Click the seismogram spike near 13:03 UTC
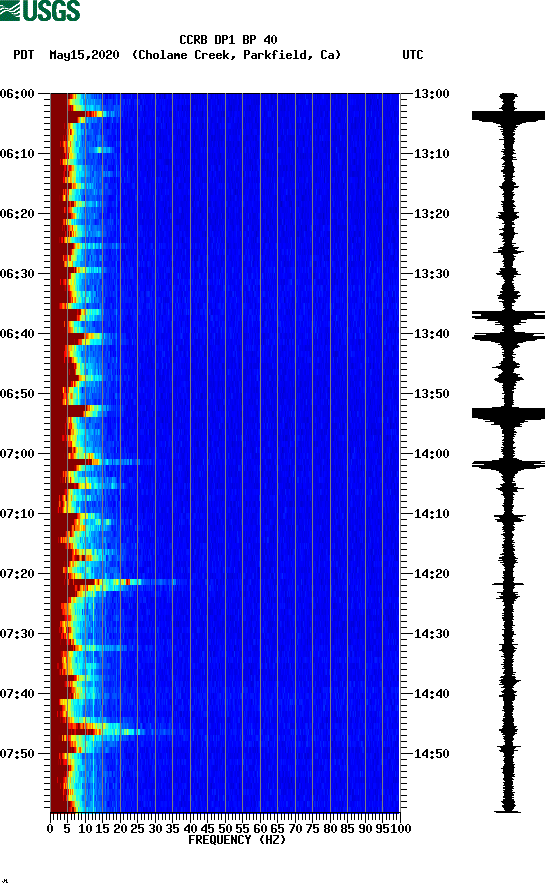Viewport: 552px width, 892px height. pos(508,116)
